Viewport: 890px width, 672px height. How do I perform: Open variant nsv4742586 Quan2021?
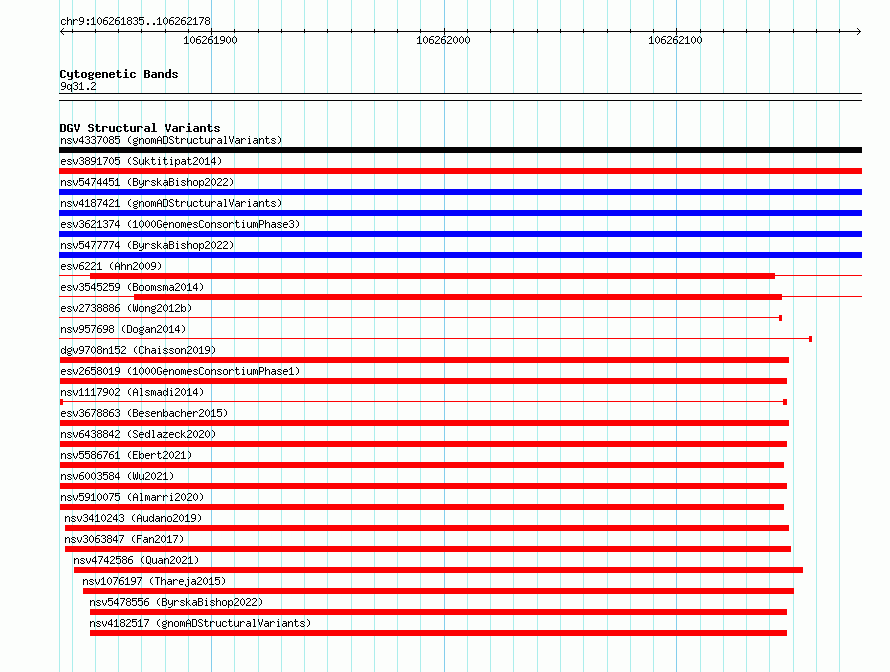click(136, 560)
